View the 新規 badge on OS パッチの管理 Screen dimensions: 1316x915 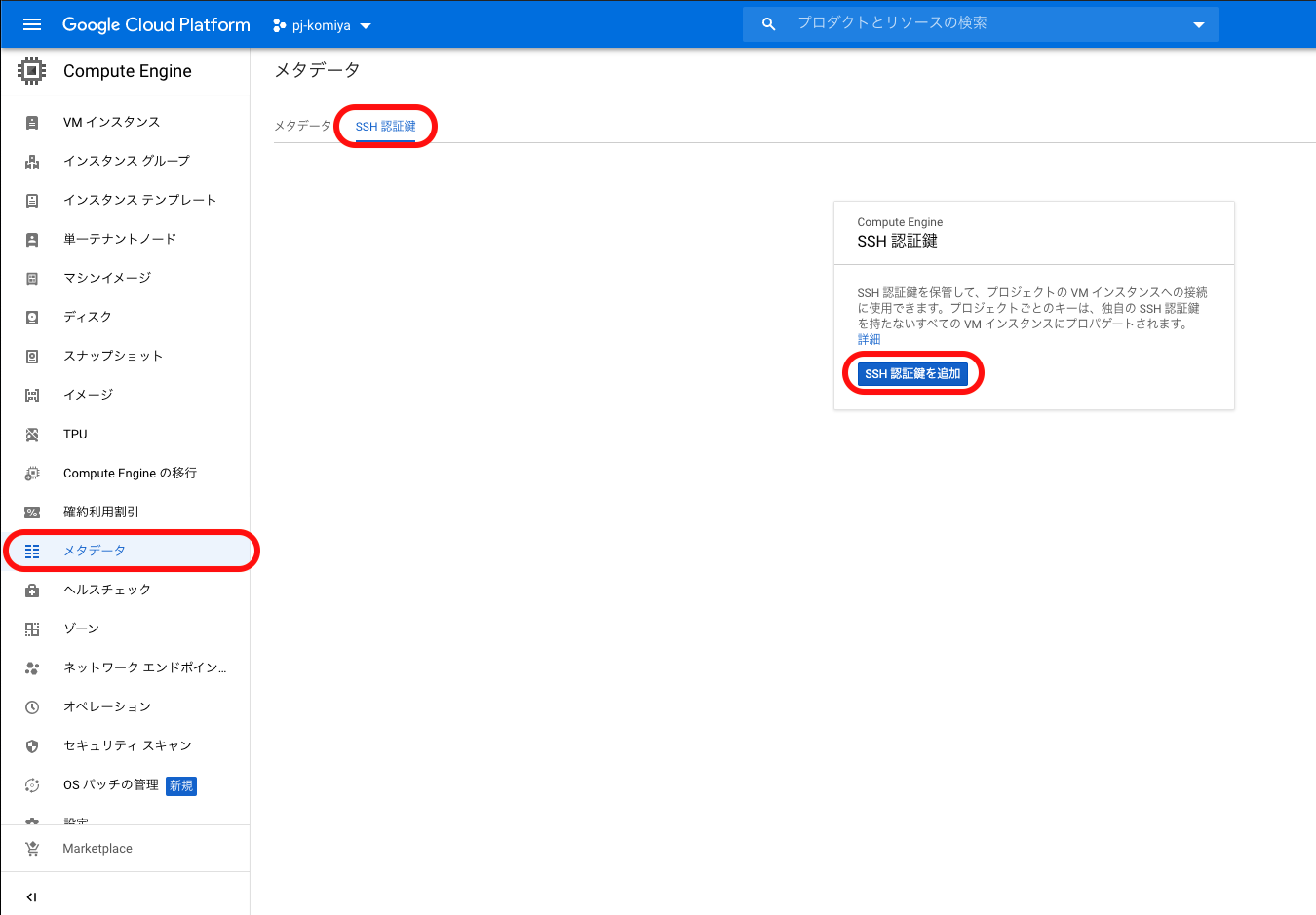click(180, 785)
